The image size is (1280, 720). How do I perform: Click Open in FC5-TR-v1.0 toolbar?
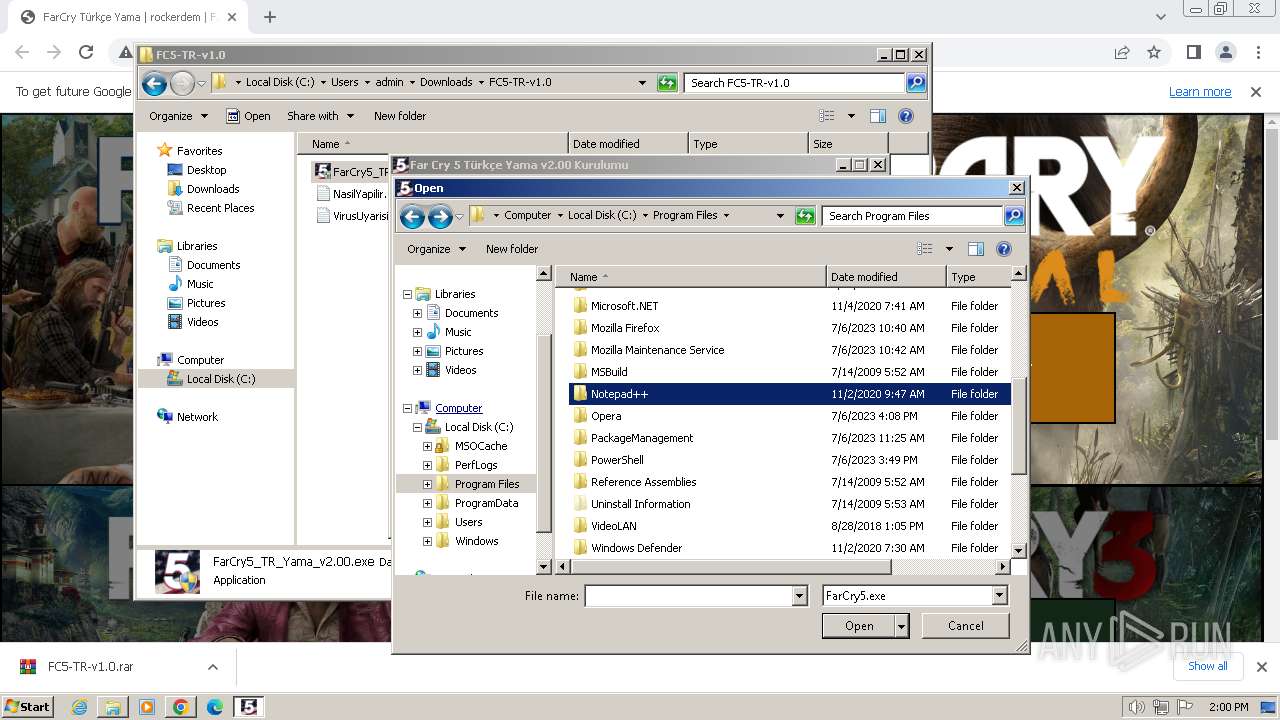tap(248, 116)
